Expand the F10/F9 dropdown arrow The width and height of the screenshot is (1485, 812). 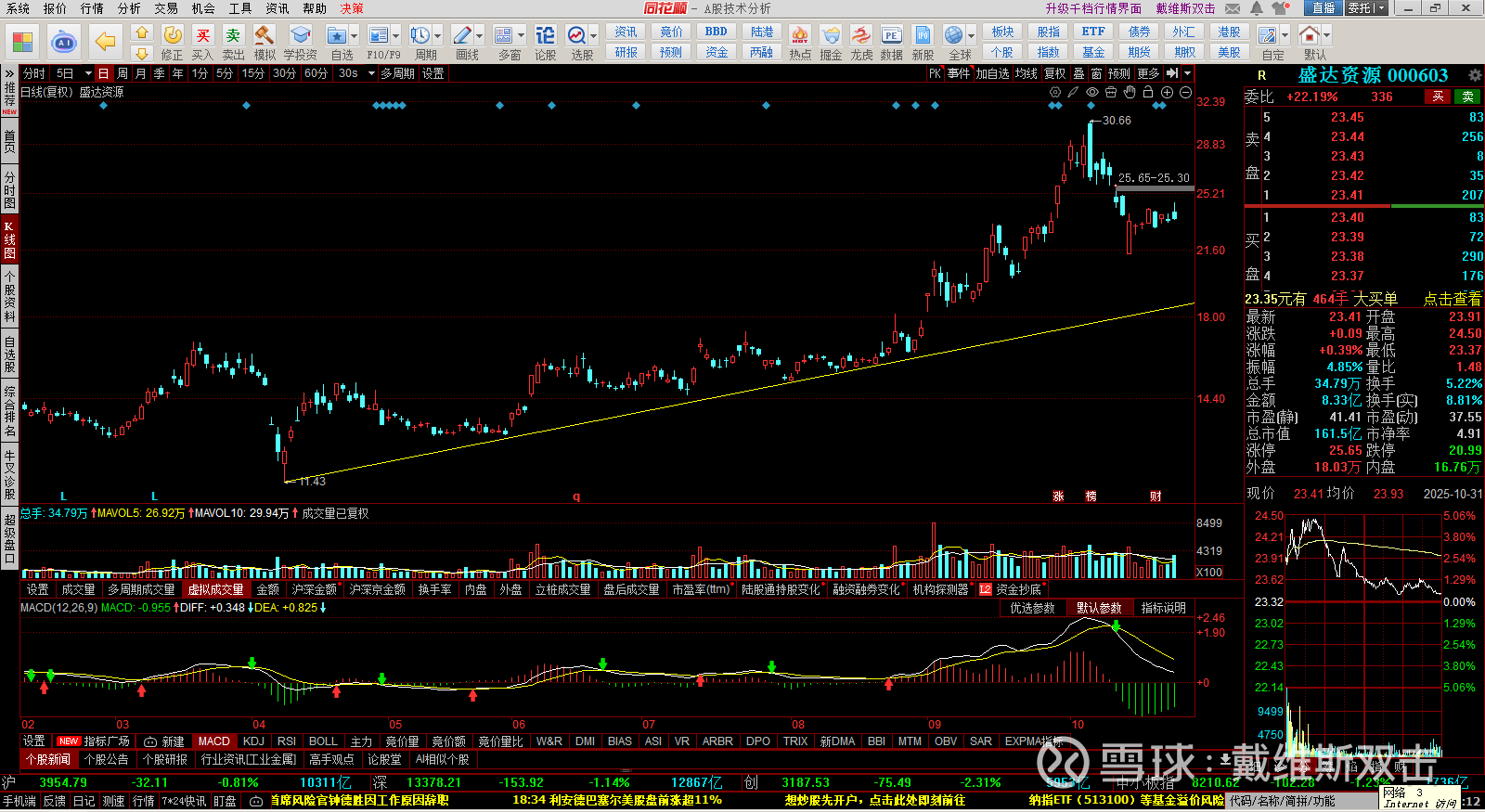[x=396, y=36]
